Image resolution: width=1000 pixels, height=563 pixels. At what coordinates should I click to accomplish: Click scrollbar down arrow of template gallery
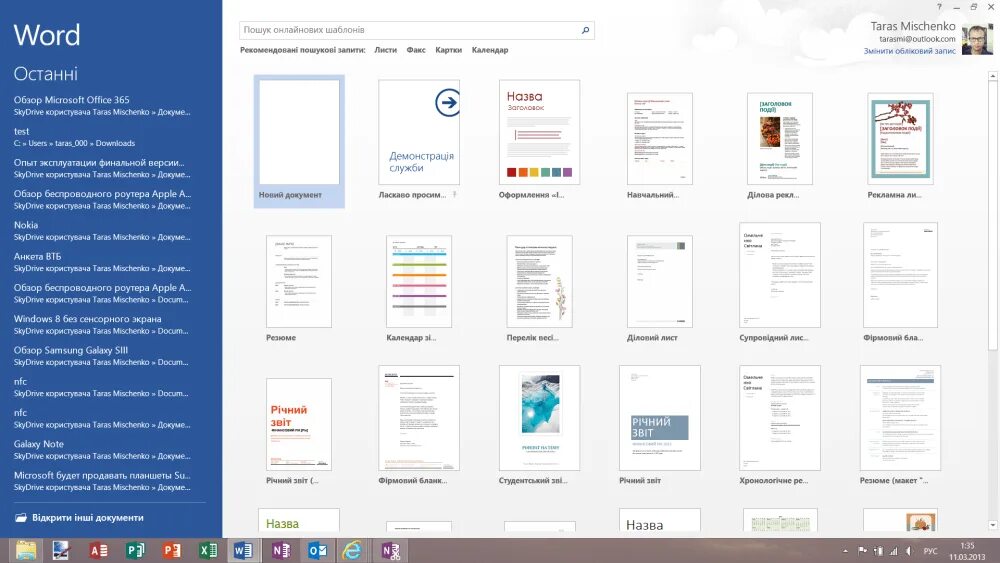pyautogui.click(x=992, y=525)
